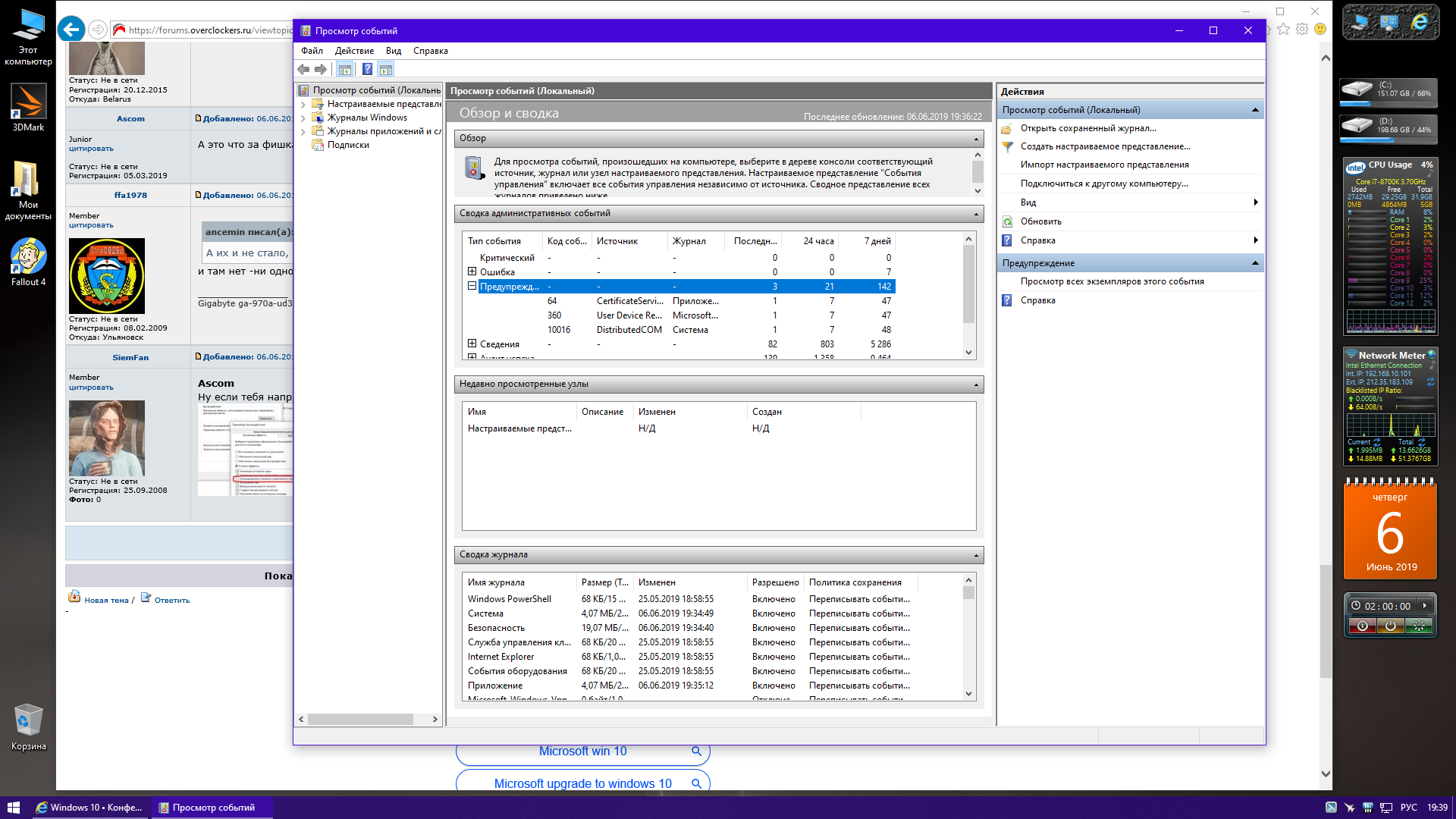
Task: Click the toolbar Back arrow
Action: tap(303, 70)
